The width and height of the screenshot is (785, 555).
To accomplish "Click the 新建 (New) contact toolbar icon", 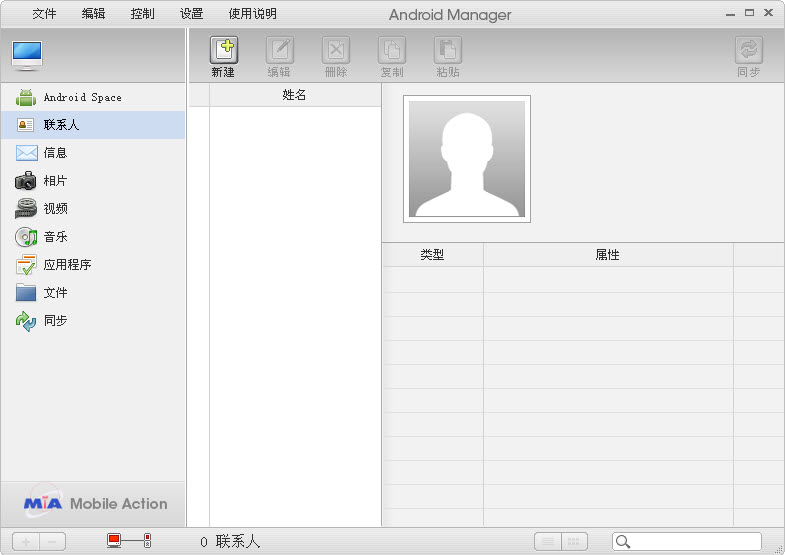I will pyautogui.click(x=223, y=52).
